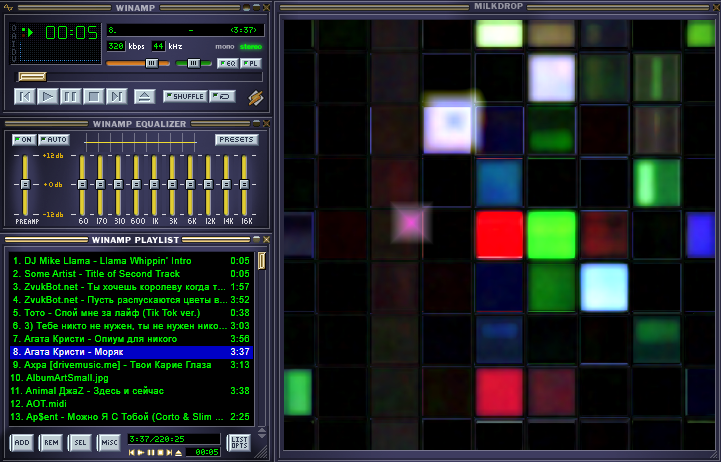Click clutterbar letter A always-on-top
This screenshot has height=462, width=721.
tap(14, 36)
